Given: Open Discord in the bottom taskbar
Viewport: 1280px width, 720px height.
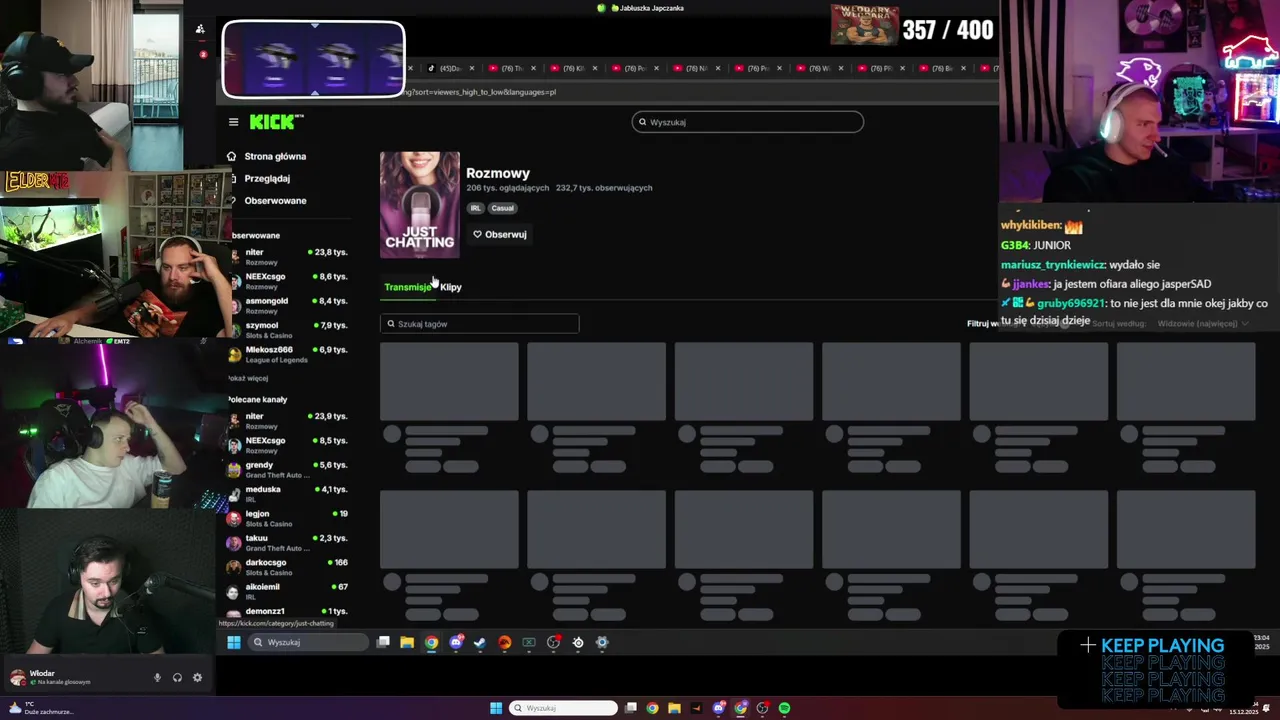Looking at the screenshot, I should point(718,708).
